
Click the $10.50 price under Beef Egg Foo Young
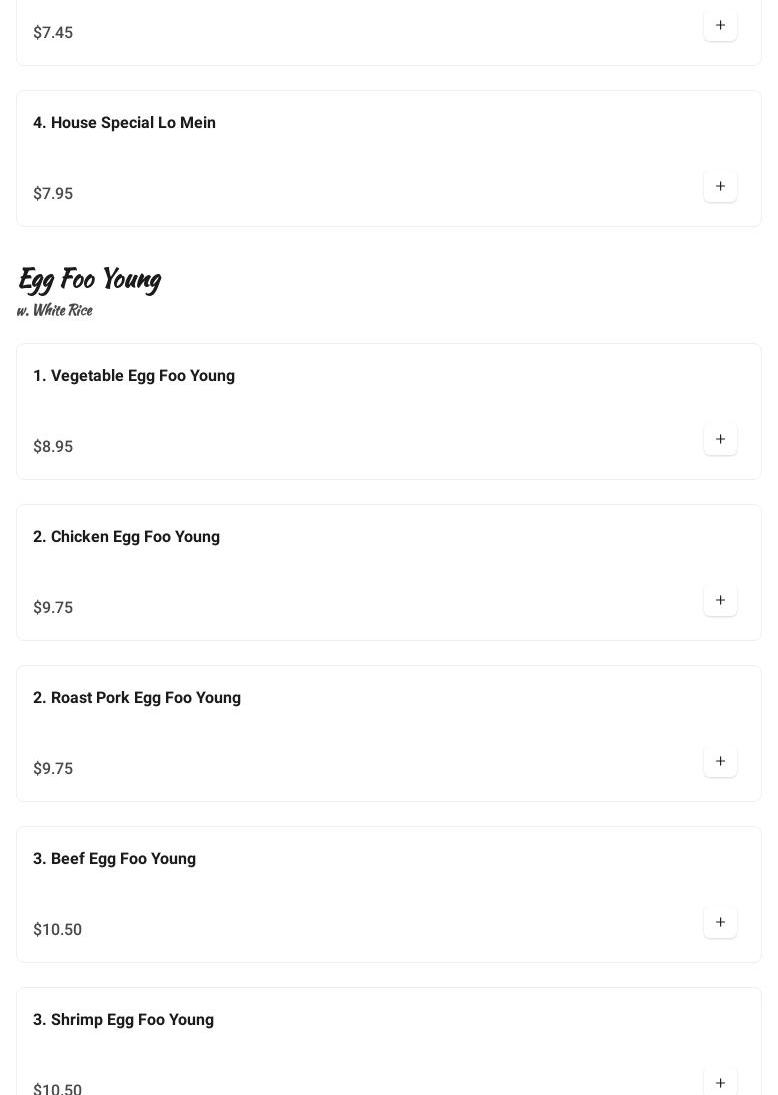[x=57, y=929]
